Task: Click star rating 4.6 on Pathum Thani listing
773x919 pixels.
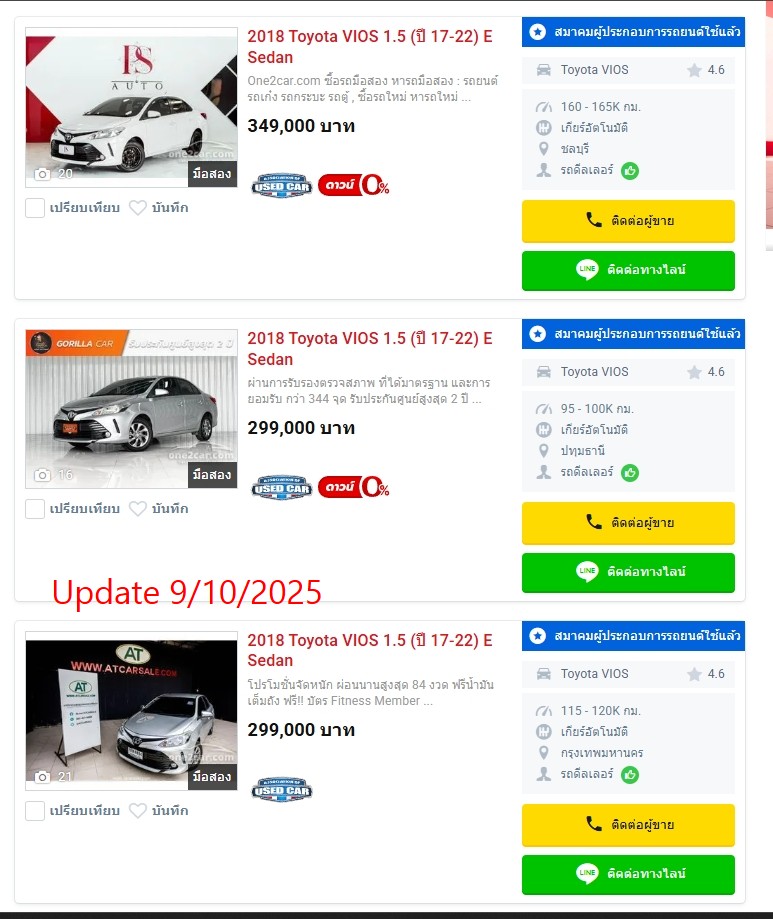Action: (x=706, y=372)
